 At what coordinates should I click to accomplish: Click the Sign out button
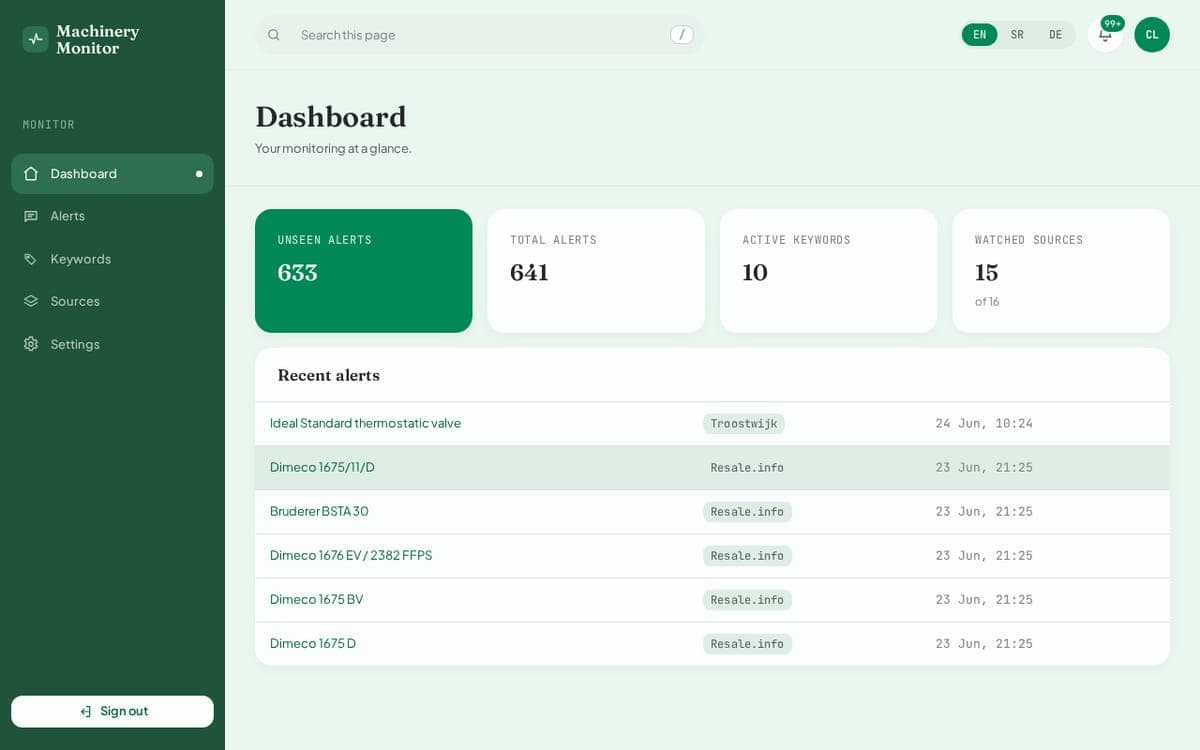pyautogui.click(x=112, y=711)
